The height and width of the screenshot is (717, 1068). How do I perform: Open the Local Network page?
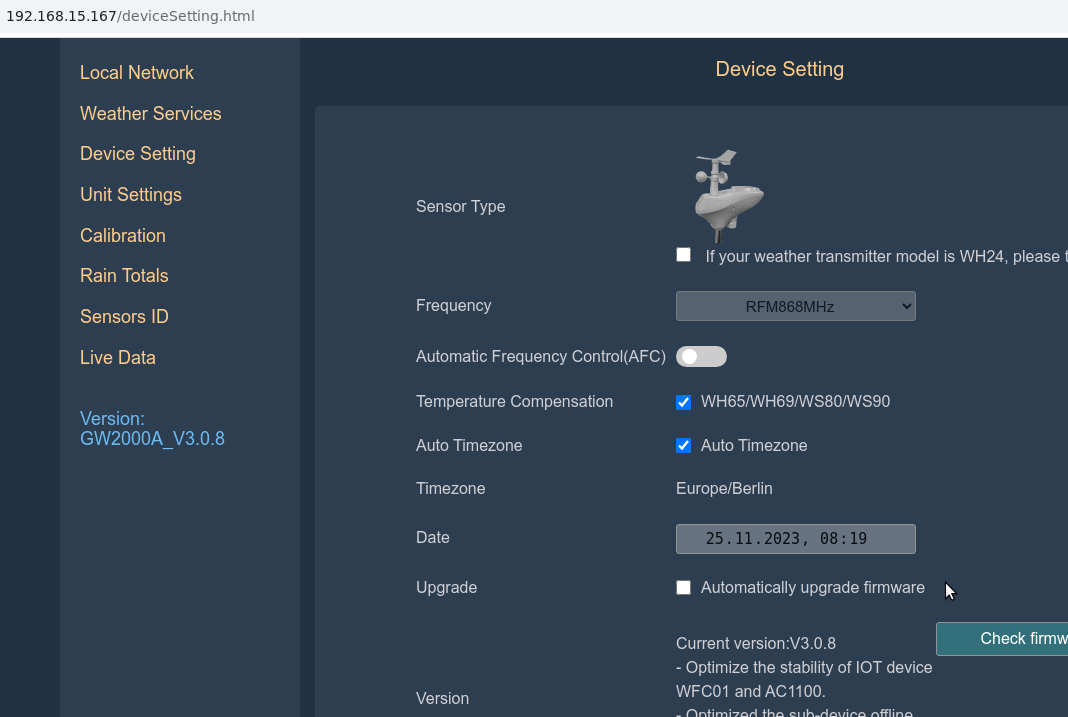click(136, 73)
